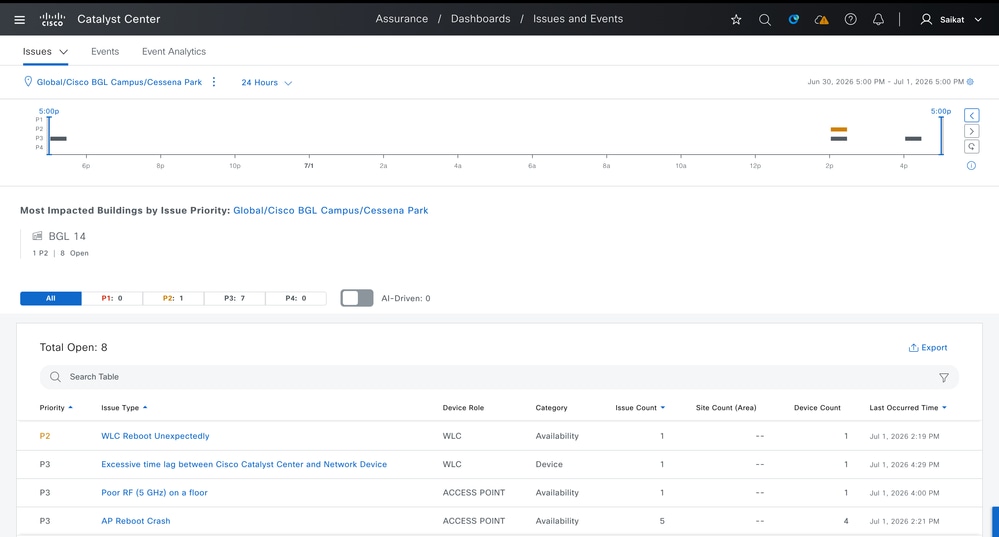
Task: View cloud warning status icon
Action: 822,20
